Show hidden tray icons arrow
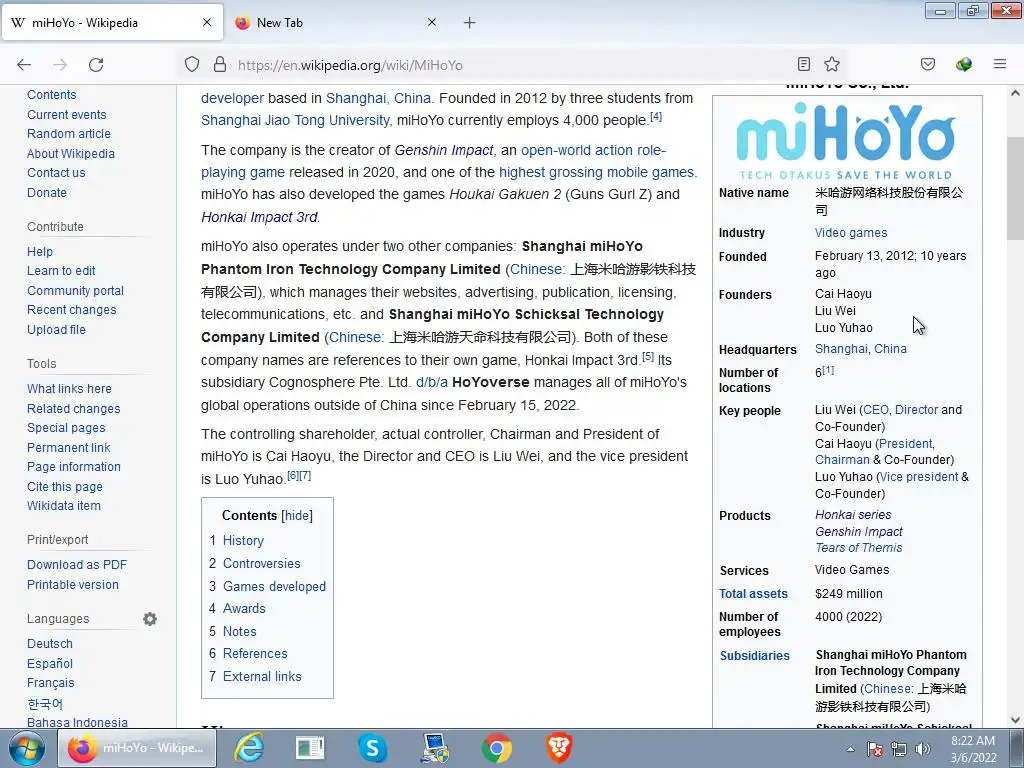Screen dimensions: 1024x768 tap(850, 749)
